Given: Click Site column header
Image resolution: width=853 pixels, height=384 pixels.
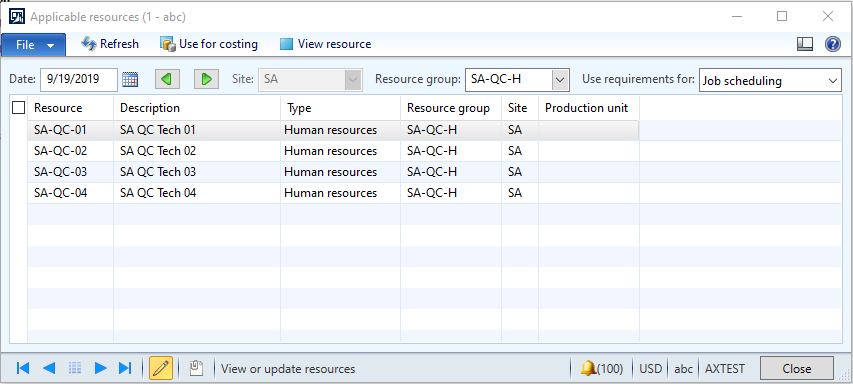Looking at the screenshot, I should point(520,108).
